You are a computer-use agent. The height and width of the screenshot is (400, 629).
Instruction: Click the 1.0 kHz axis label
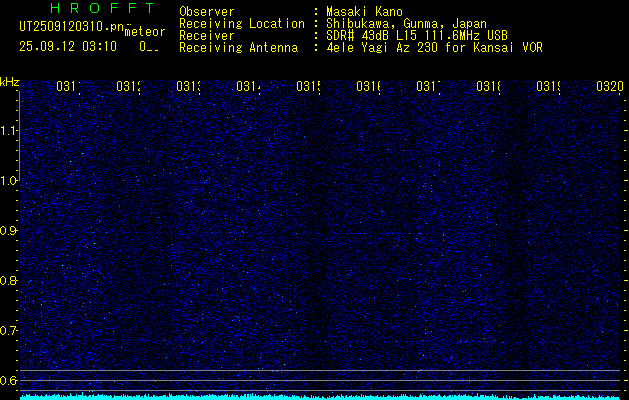point(8,181)
